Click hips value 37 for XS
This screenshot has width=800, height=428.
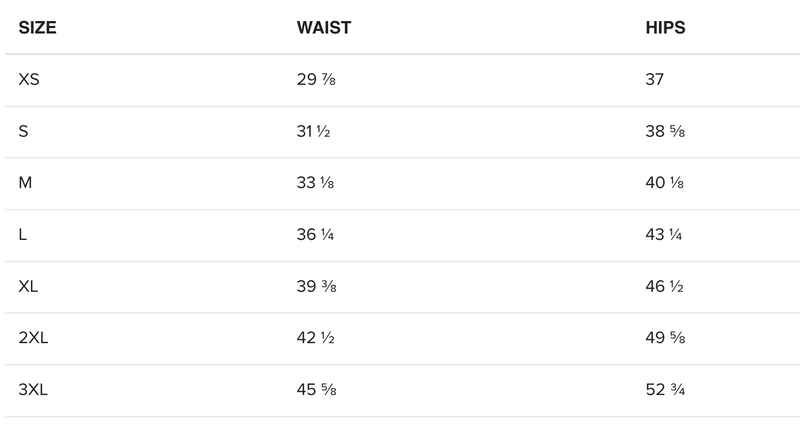click(656, 79)
